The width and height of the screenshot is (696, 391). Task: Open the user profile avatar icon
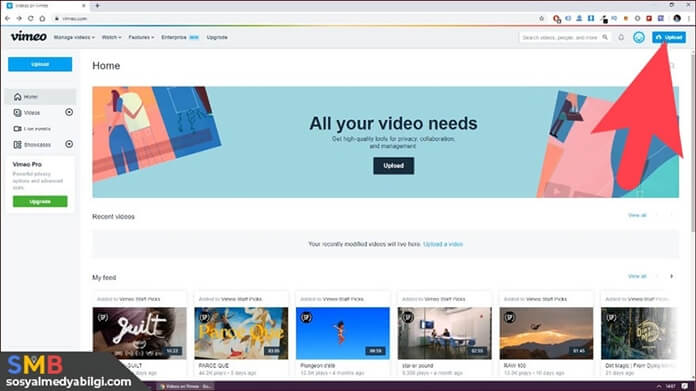[x=639, y=38]
